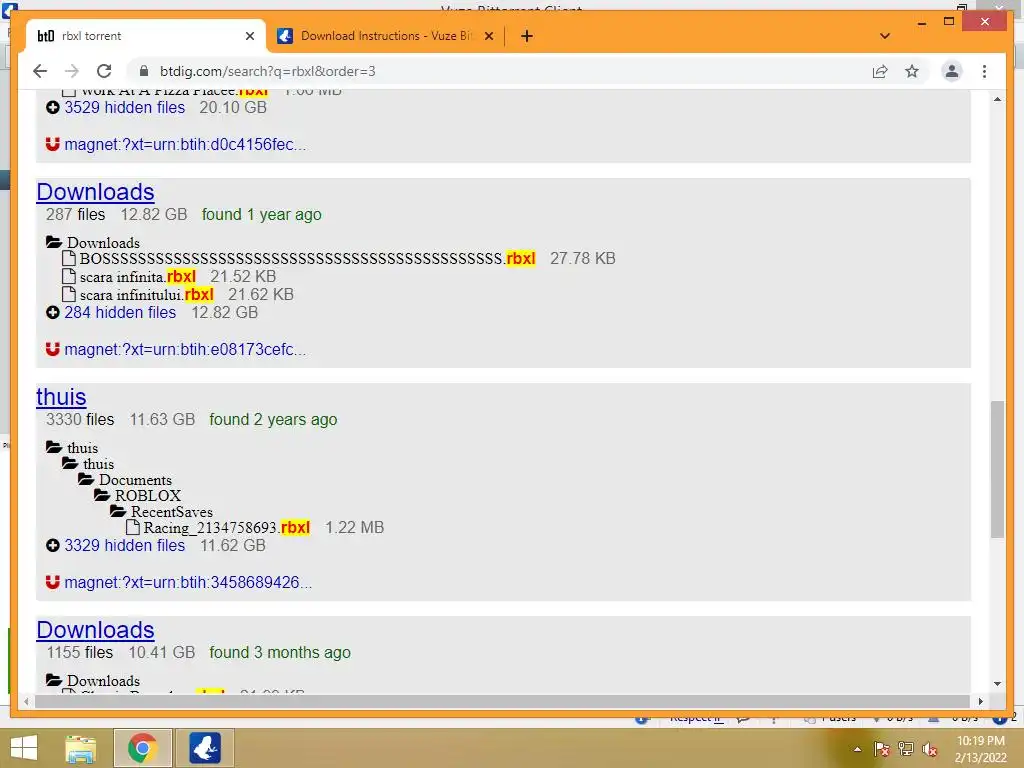Screen dimensions: 1024x768
Task: Select the scara infinita.rbxl file name
Action: pyautogui.click(x=138, y=277)
